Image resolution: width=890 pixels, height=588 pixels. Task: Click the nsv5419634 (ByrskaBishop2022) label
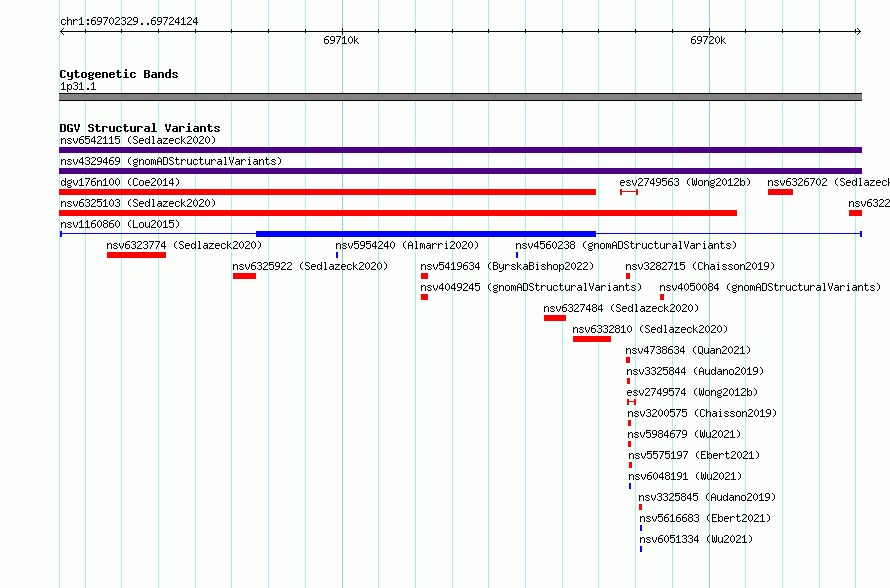point(507,266)
